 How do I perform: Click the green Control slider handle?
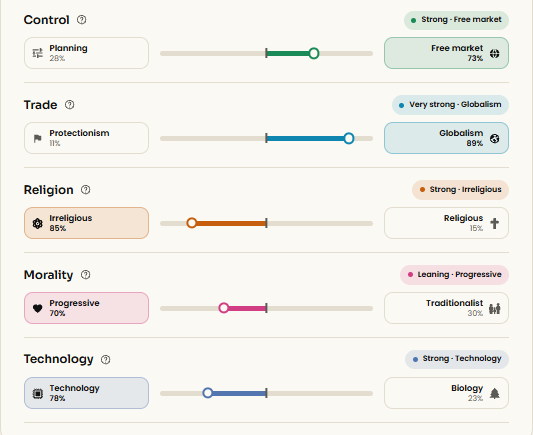coord(314,53)
